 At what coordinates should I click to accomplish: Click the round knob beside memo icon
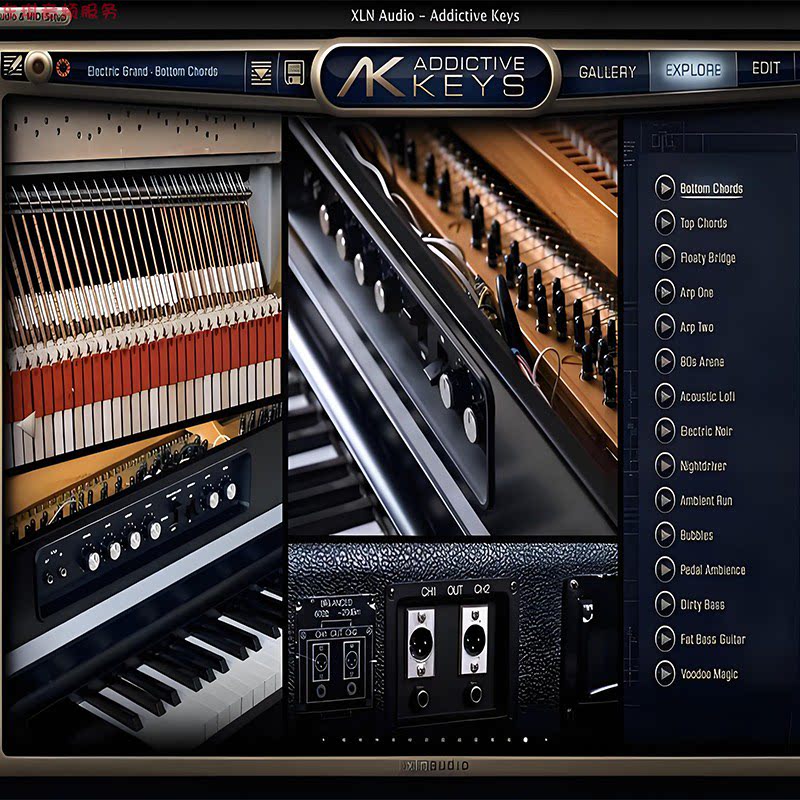pyautogui.click(x=38, y=66)
